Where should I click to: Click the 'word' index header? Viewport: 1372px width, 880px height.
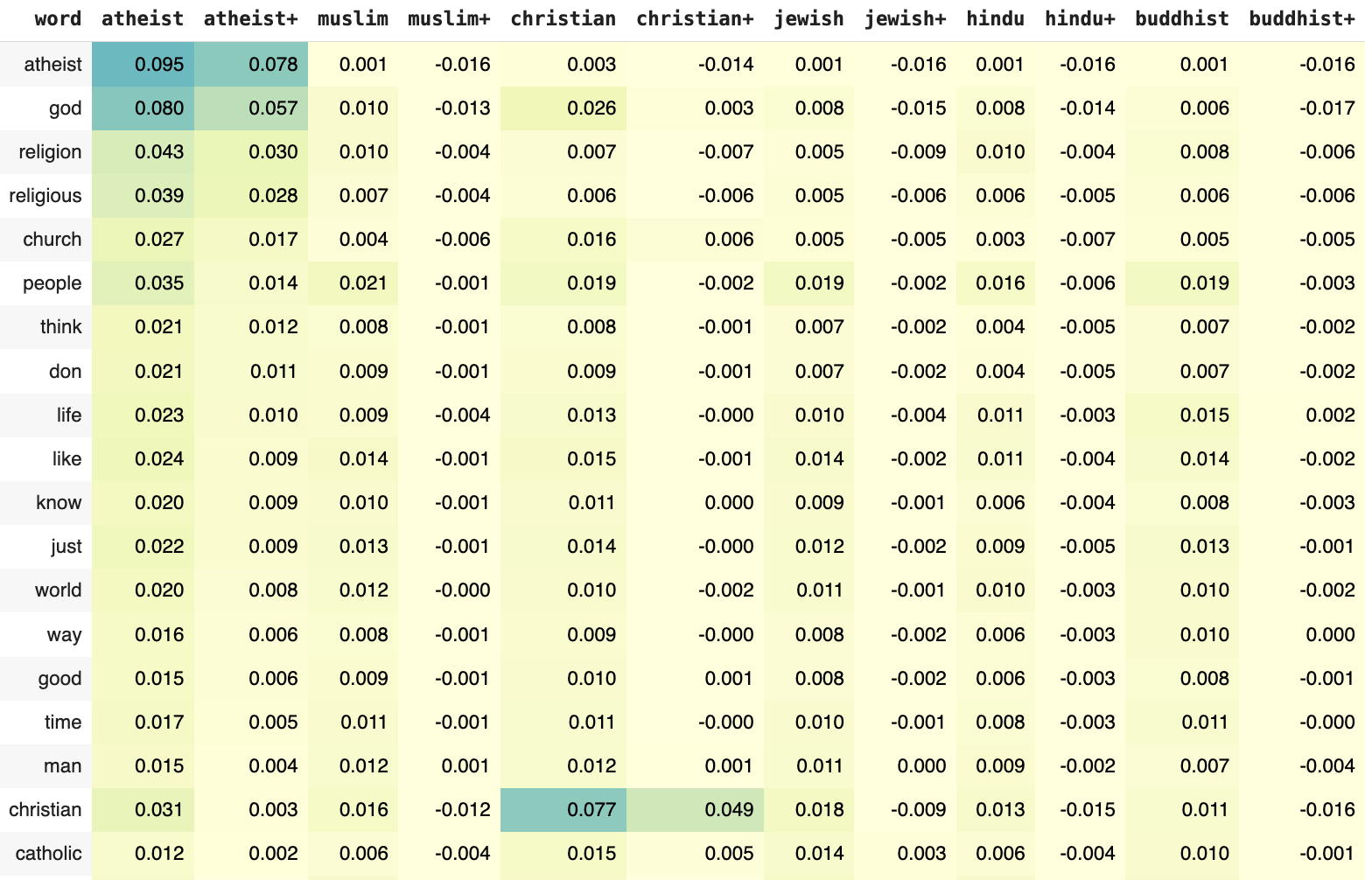58,19
